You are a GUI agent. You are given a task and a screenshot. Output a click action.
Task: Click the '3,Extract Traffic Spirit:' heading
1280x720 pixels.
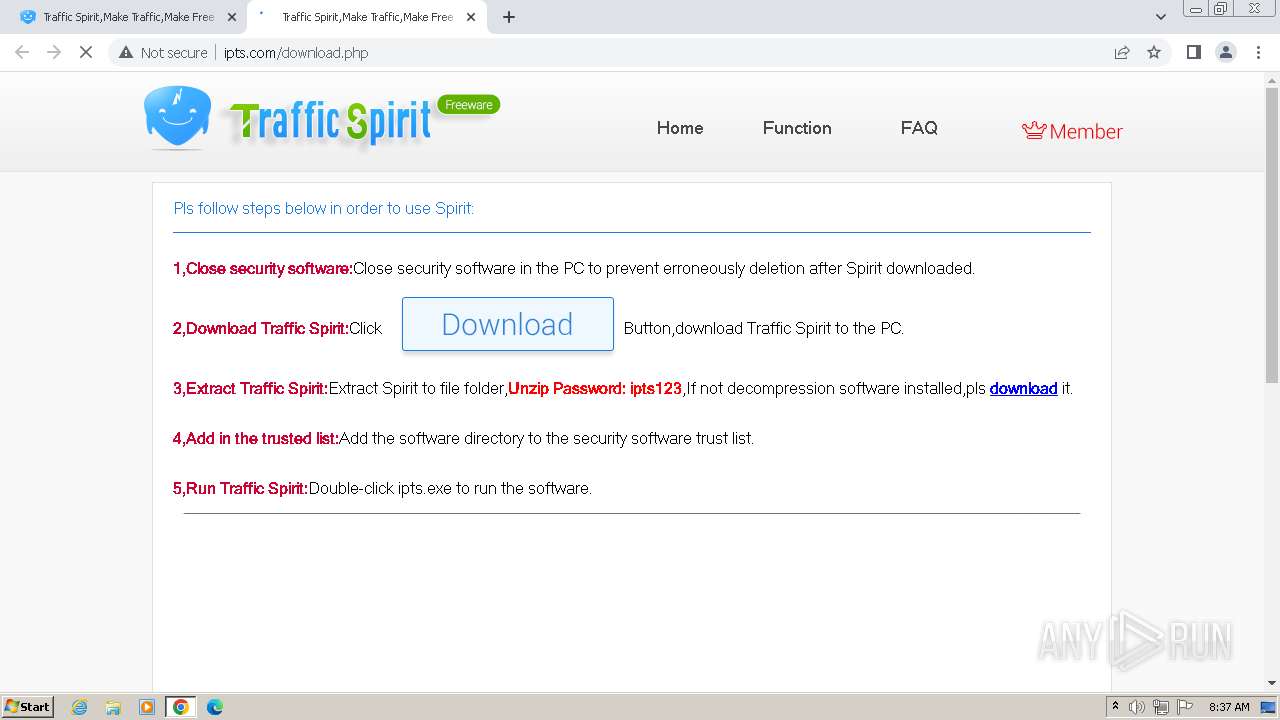click(250, 388)
